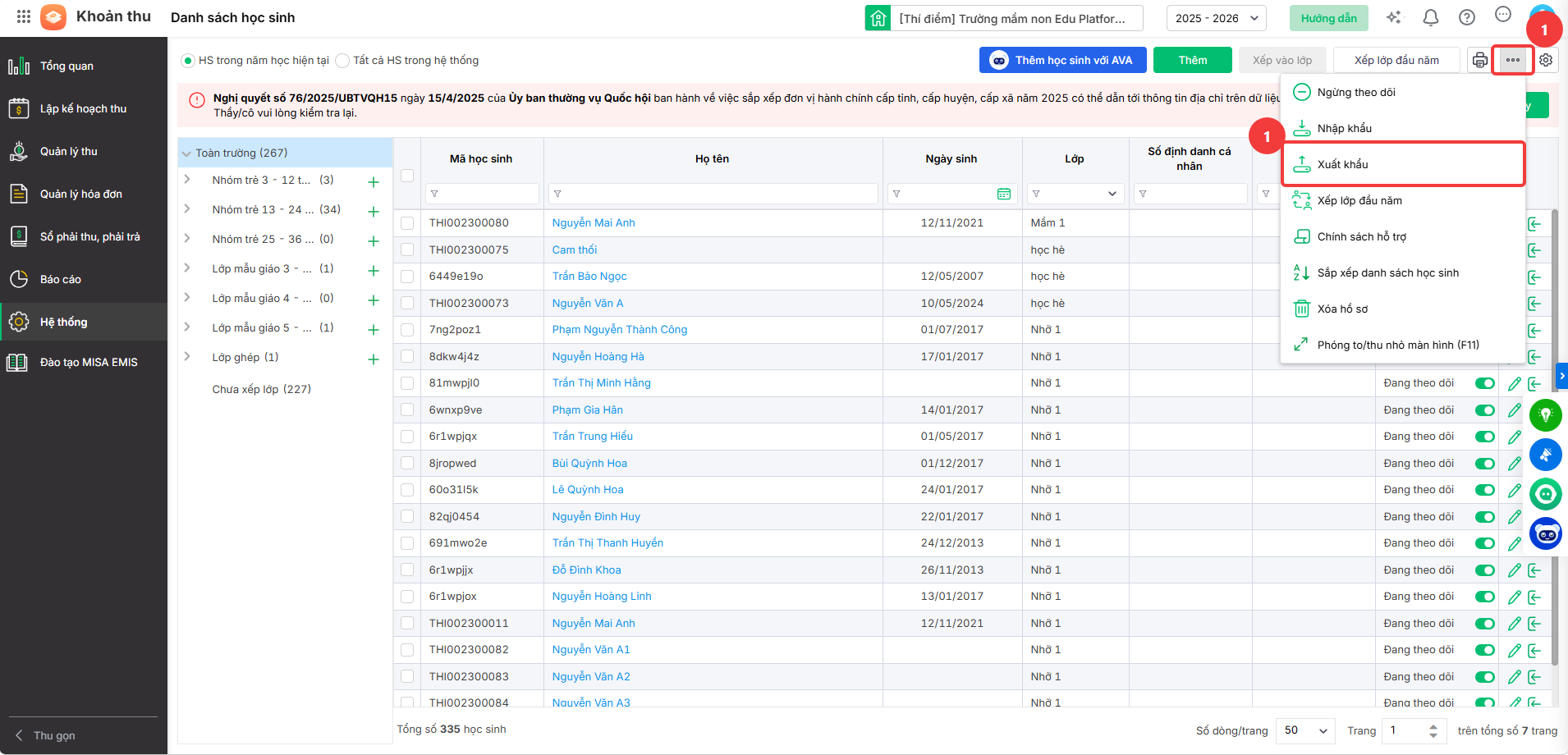Choose Chính sách hỗ trợ from the menu

pos(1402,236)
